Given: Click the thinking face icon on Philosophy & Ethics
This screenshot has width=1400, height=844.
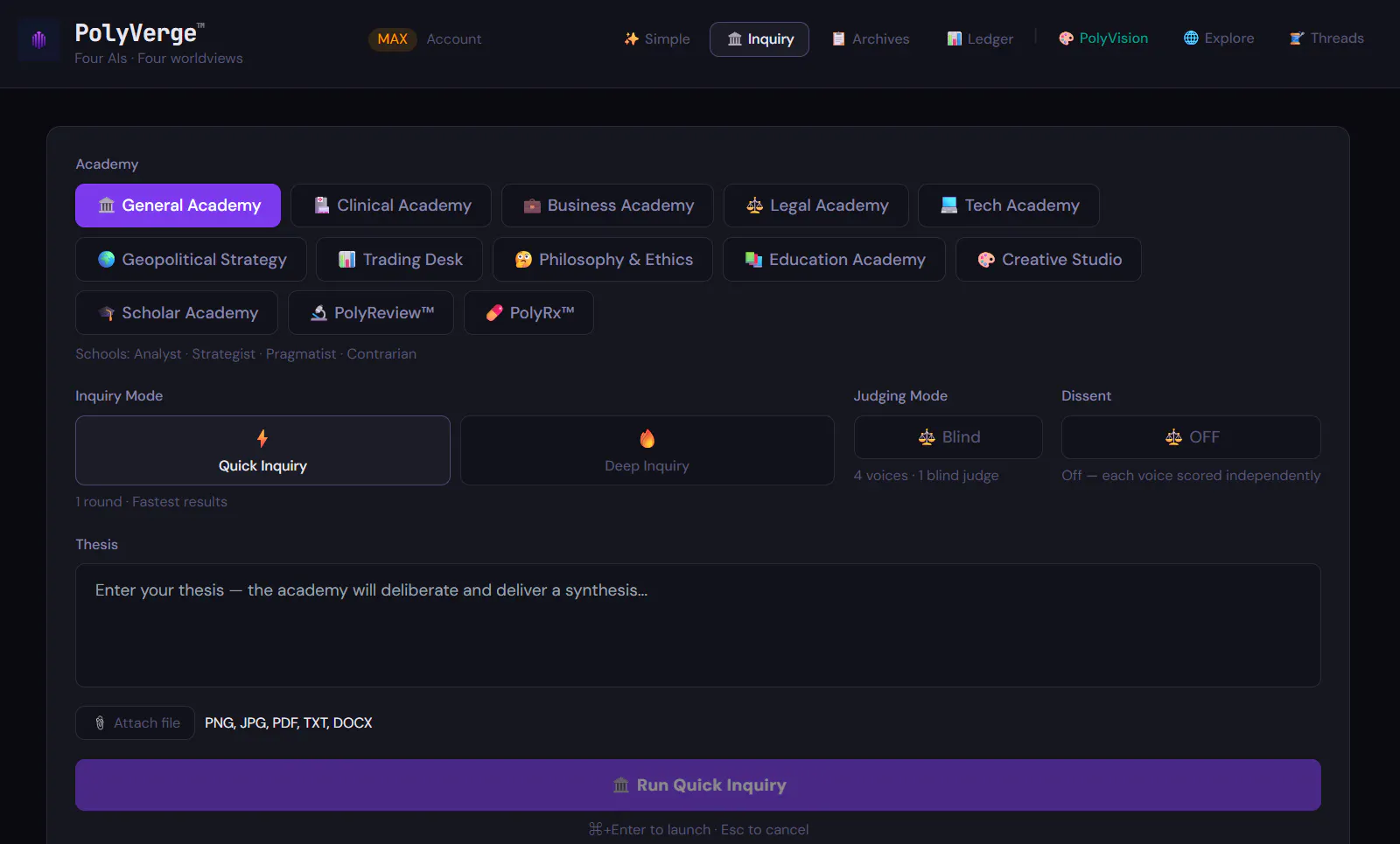Looking at the screenshot, I should click(523, 260).
